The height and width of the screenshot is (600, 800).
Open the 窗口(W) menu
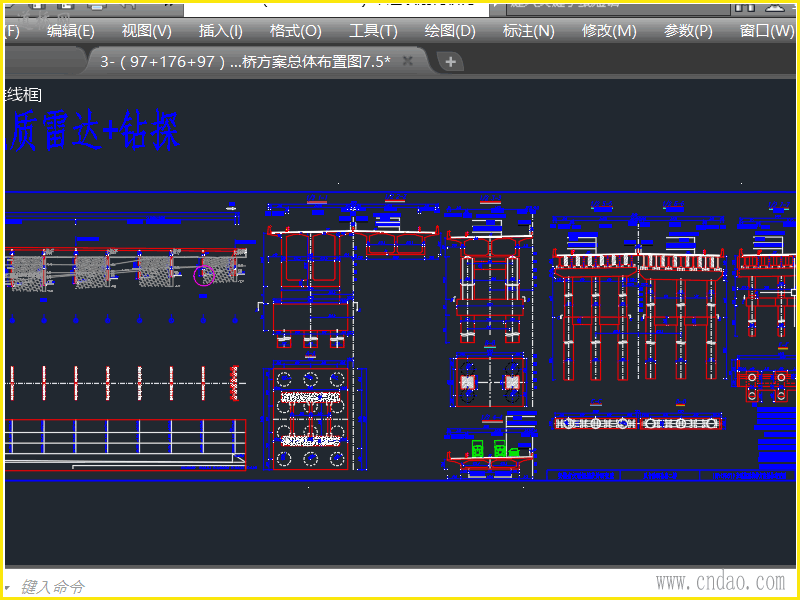[x=766, y=31]
